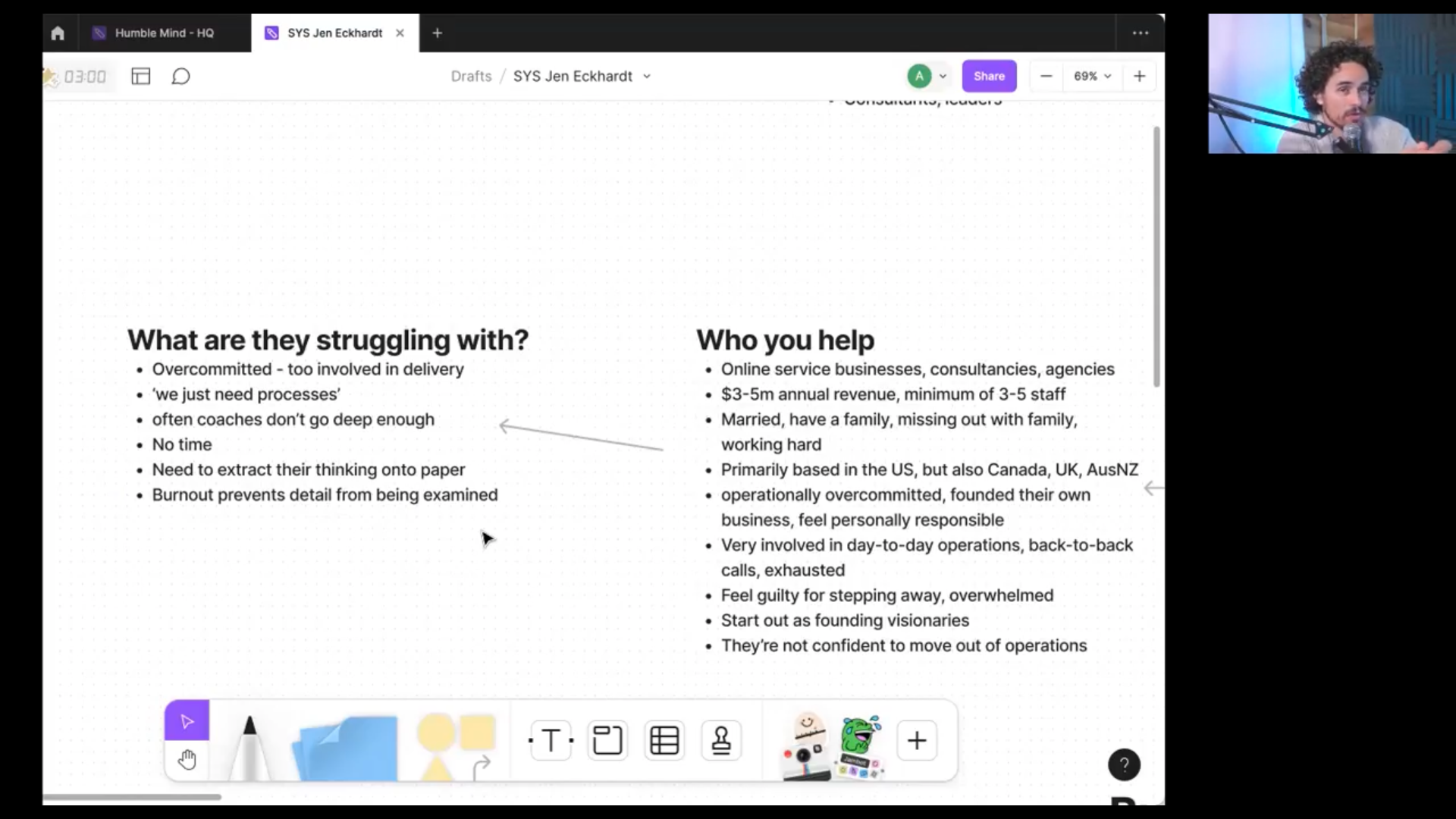Viewport: 1456px width, 819px height.
Task: Switch from select to hand tool
Action: click(x=187, y=760)
